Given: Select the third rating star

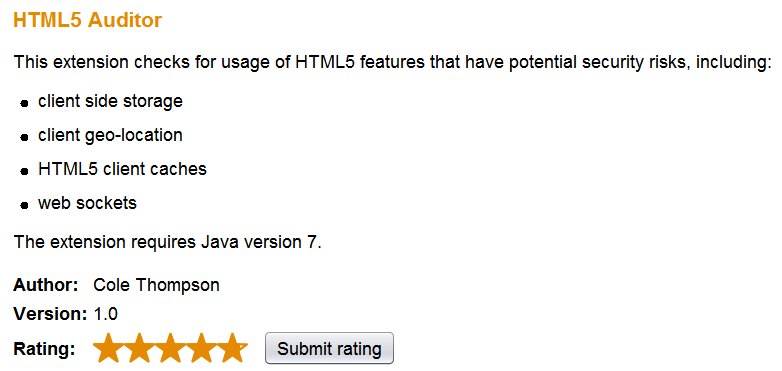Looking at the screenshot, I should click(170, 348).
